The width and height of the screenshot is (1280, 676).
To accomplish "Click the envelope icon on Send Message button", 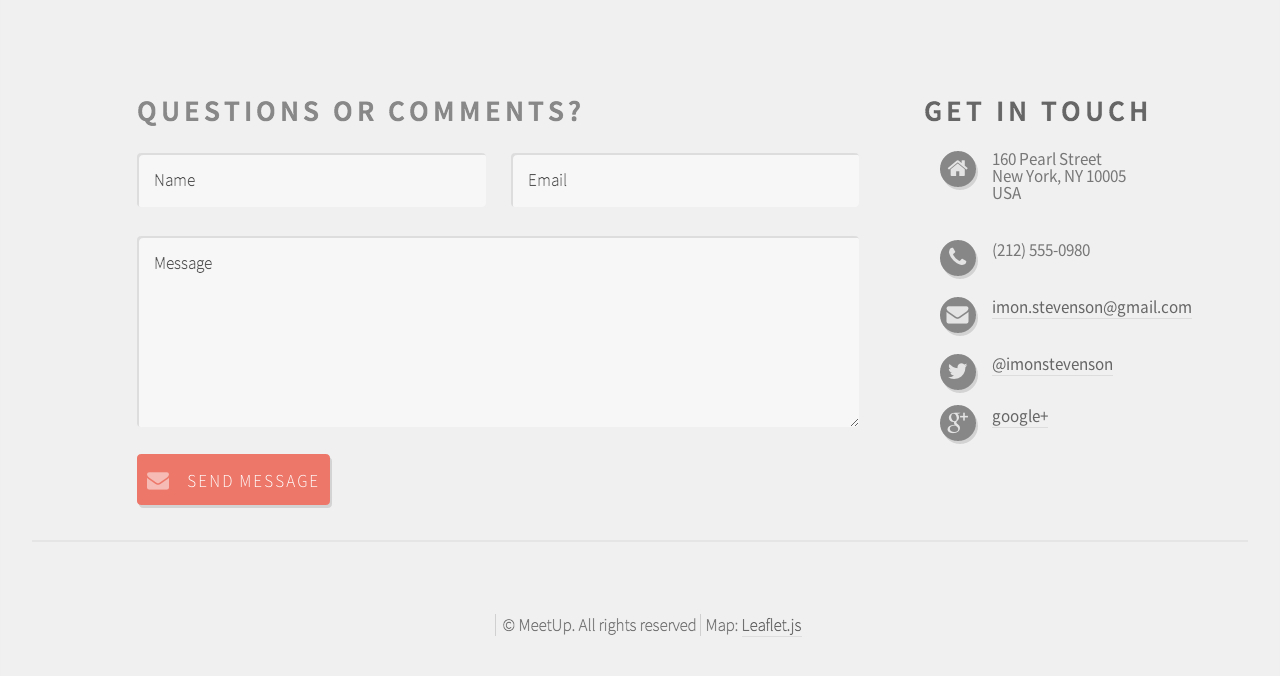I will [158, 481].
